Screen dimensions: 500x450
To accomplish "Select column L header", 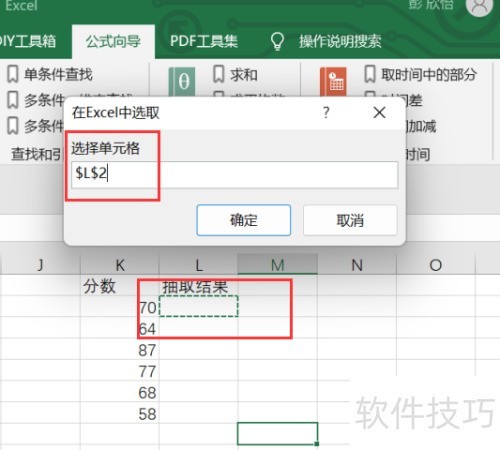I will [x=199, y=265].
